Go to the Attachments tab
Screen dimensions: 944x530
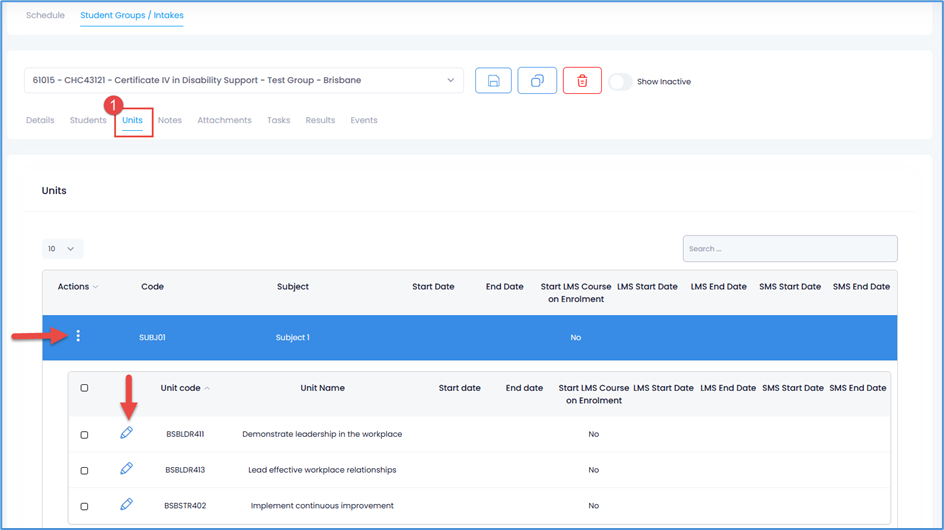pos(224,120)
